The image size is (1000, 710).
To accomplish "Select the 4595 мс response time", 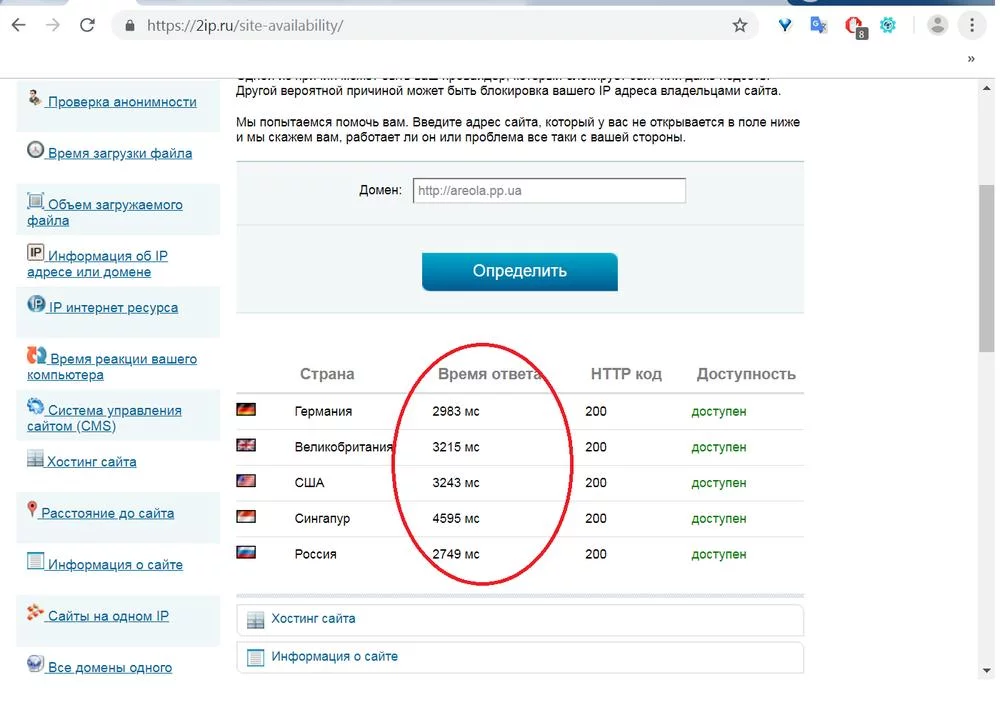I will pyautogui.click(x=456, y=519).
